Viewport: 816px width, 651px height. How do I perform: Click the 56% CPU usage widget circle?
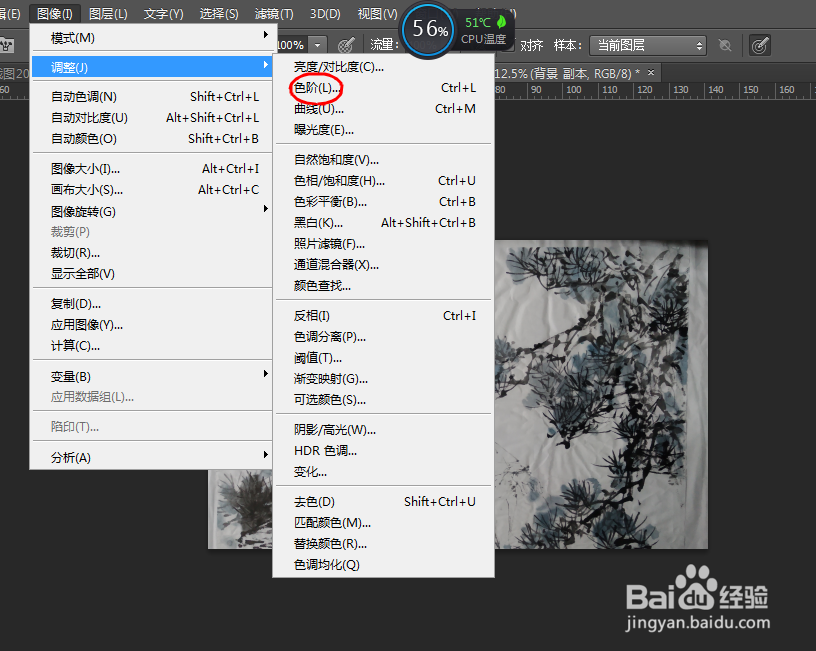[x=429, y=30]
